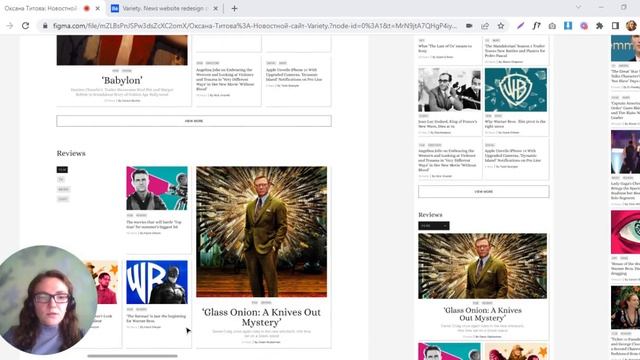Click the figma.com address bar URL
Image resolution: width=640 pixels, height=360 pixels.
click(x=255, y=26)
